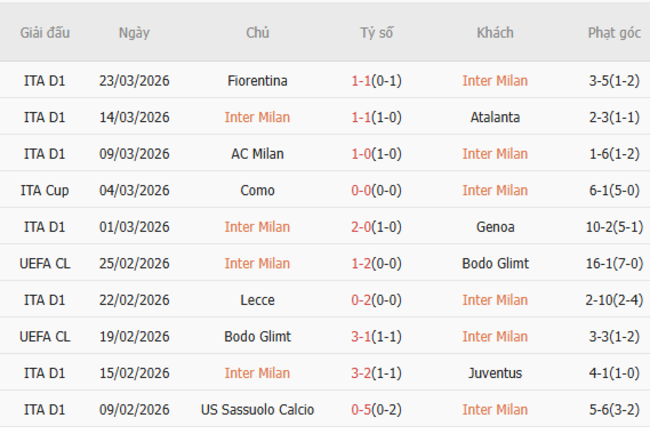Click the ITA Cup league label

[45, 190]
